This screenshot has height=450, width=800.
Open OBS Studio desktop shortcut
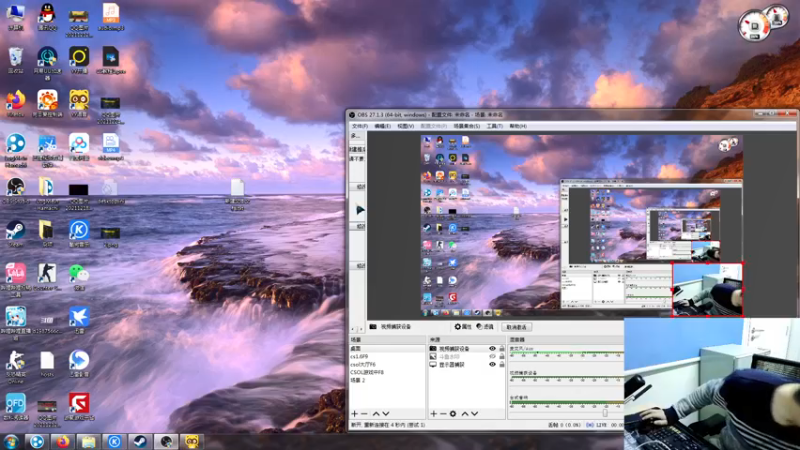point(16,190)
